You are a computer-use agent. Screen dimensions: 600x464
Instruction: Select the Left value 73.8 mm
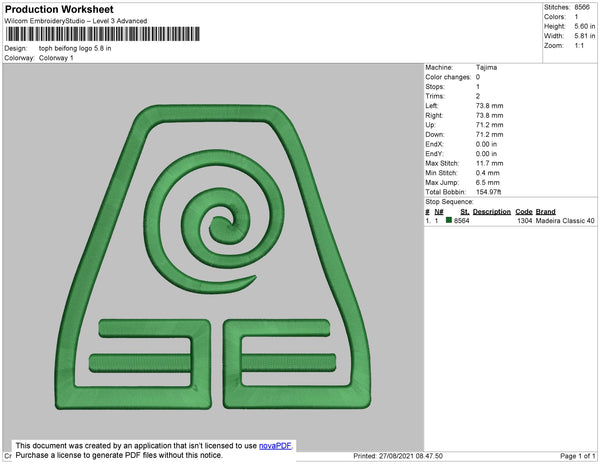tap(489, 106)
